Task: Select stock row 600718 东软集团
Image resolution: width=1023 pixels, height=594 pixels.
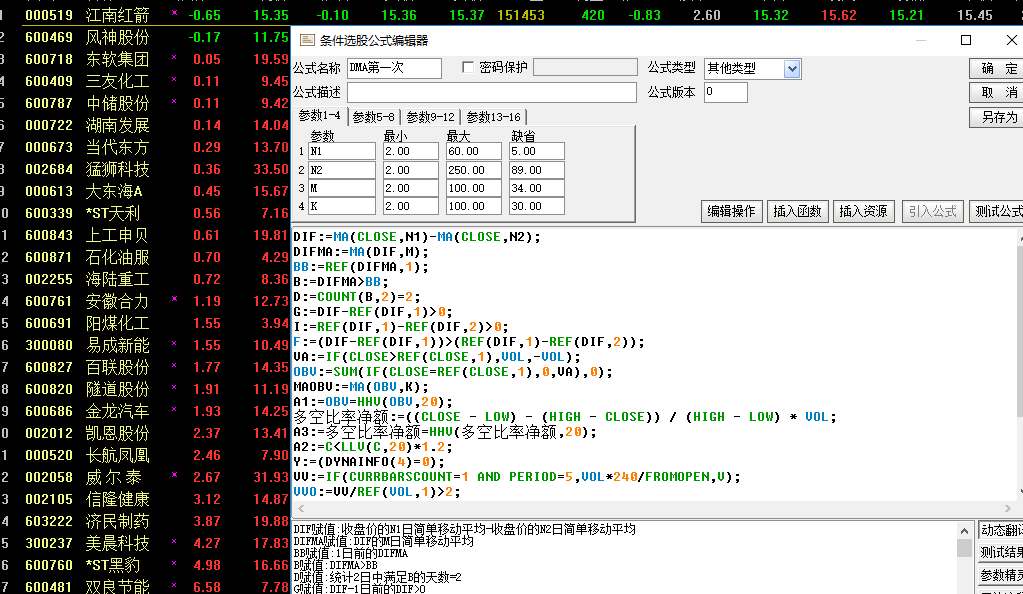Action: point(145,59)
